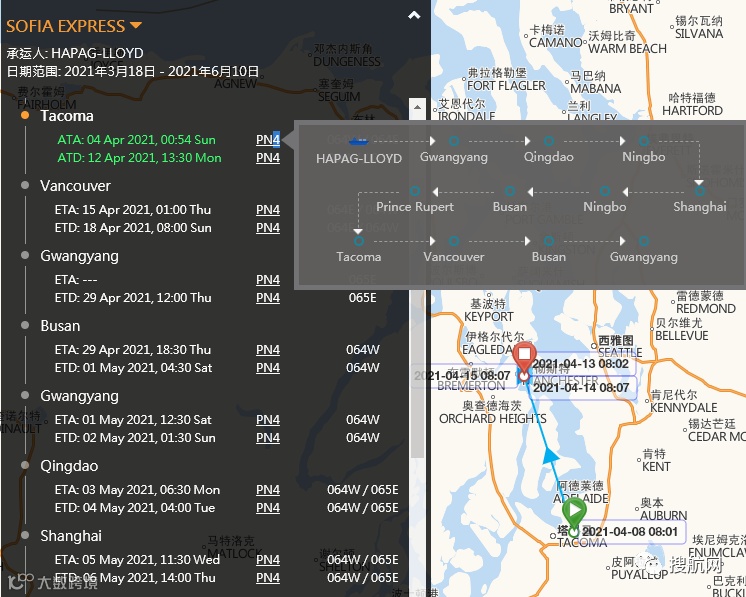
Task: Click the scrollbar up arrow in the schedule list
Action: click(417, 107)
